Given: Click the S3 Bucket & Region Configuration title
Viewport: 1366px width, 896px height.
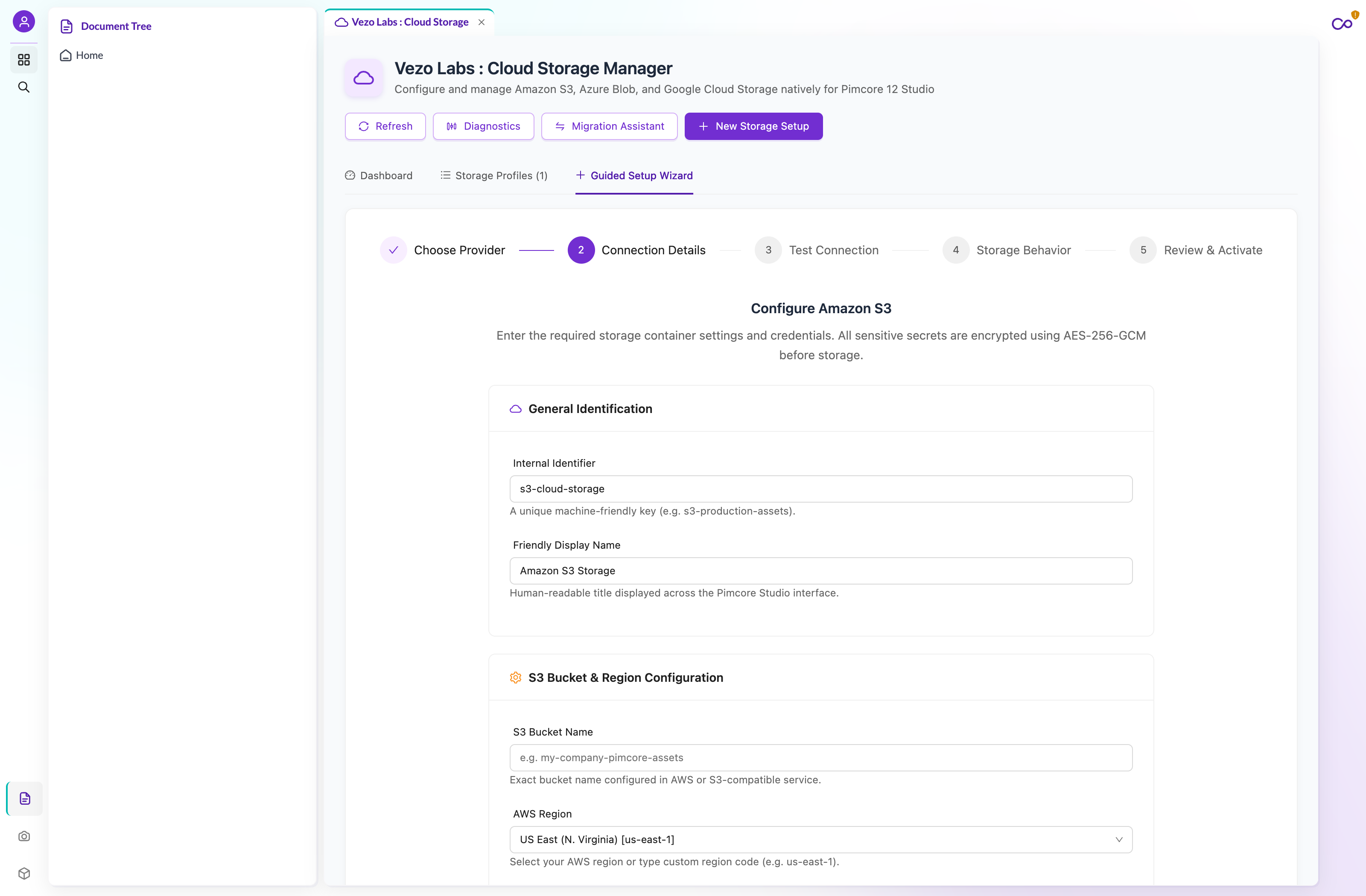Looking at the screenshot, I should [626, 678].
